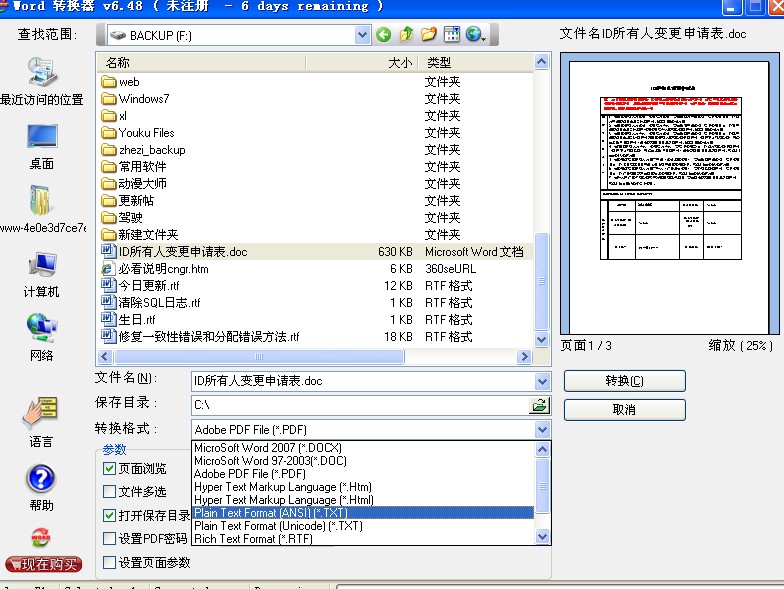Create a new folder via toolbar icon
The image size is (784, 589).
pos(429,35)
